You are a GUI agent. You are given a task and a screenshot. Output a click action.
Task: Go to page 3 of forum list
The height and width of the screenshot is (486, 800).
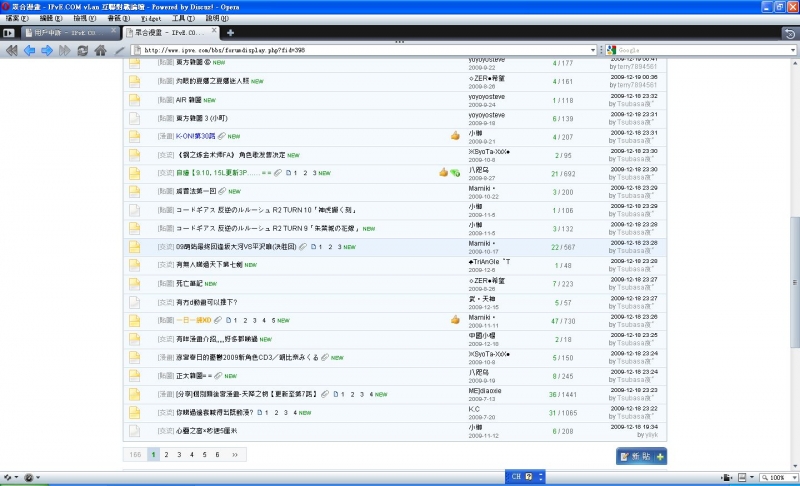[179, 454]
